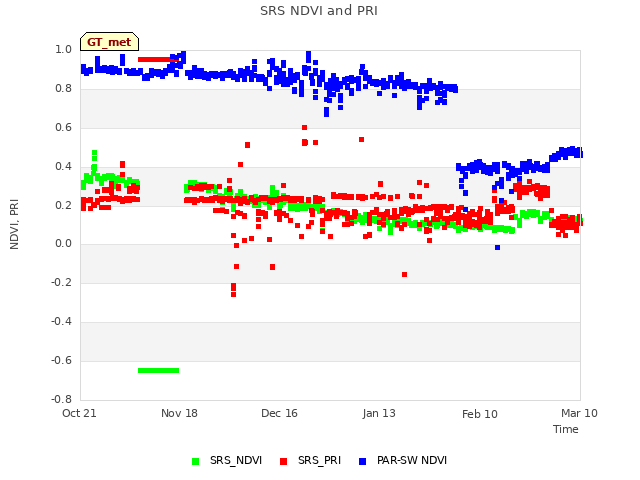Click the Mar 10 x-axis tick label

click(579, 413)
